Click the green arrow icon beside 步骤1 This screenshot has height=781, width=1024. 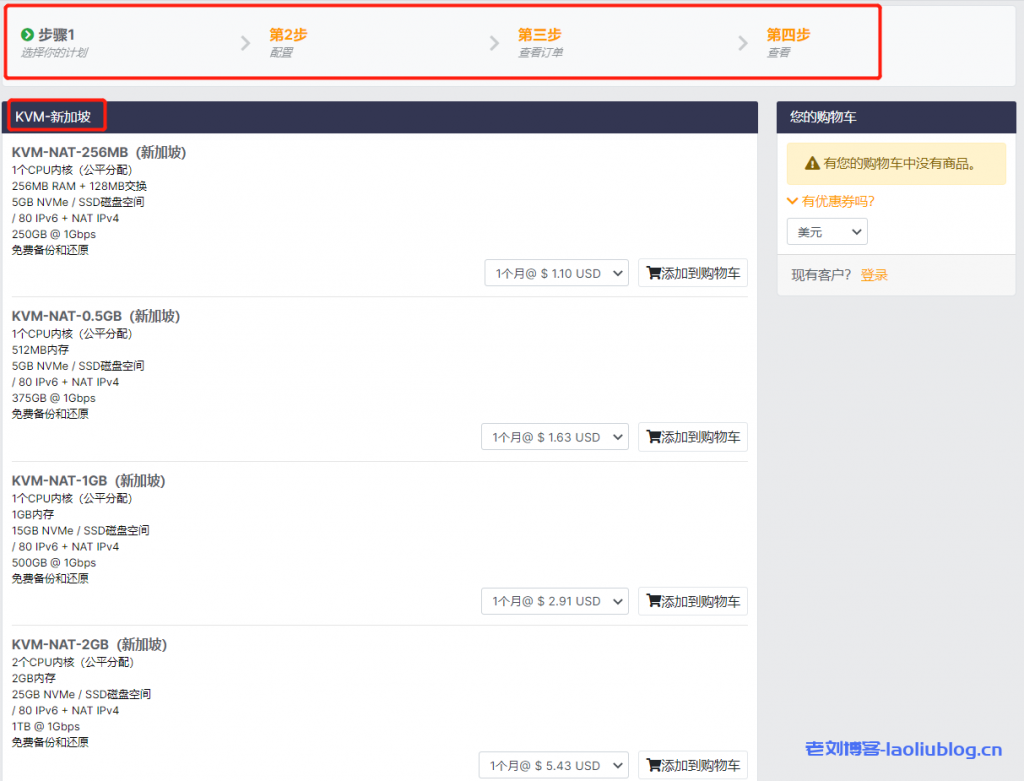(x=28, y=35)
